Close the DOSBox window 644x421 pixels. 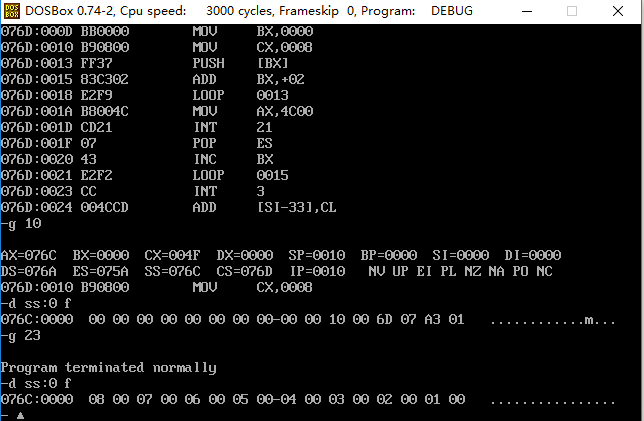[618, 12]
